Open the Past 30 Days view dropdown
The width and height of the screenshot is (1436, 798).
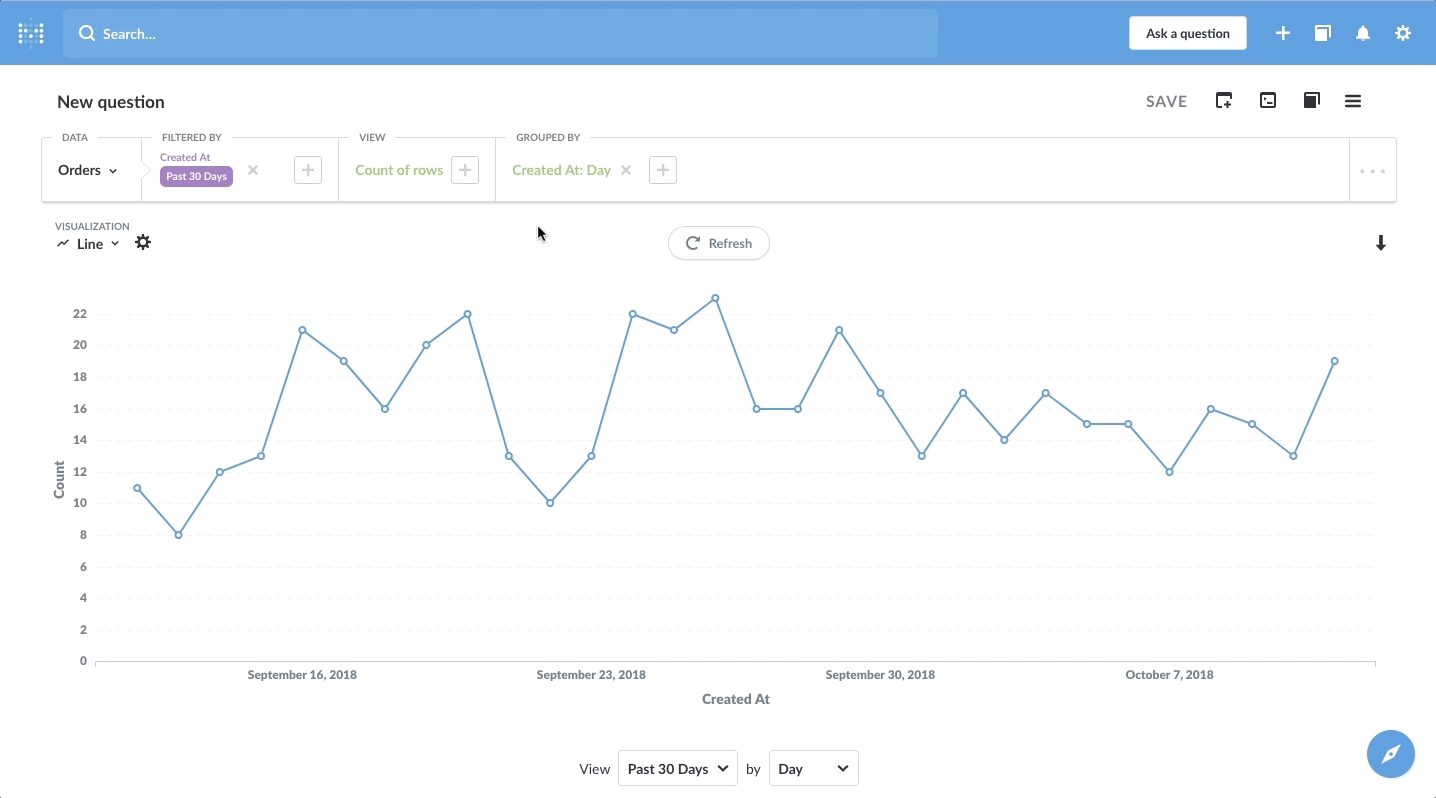pyautogui.click(x=678, y=769)
